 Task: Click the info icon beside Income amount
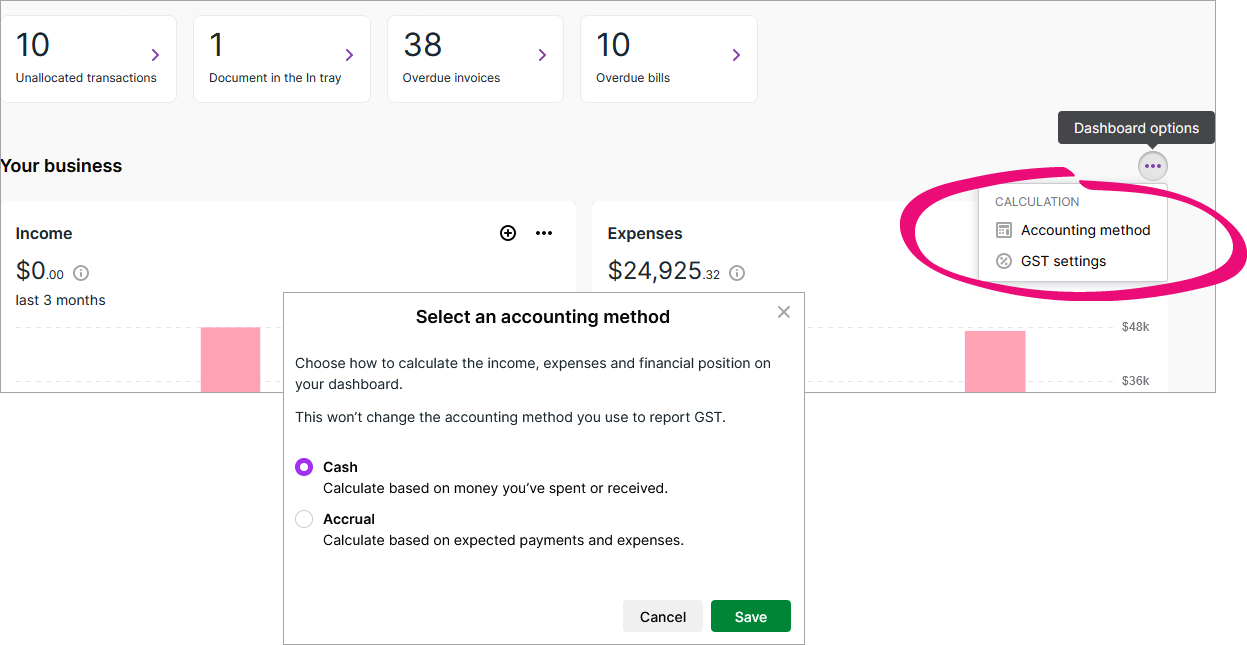pyautogui.click(x=82, y=273)
